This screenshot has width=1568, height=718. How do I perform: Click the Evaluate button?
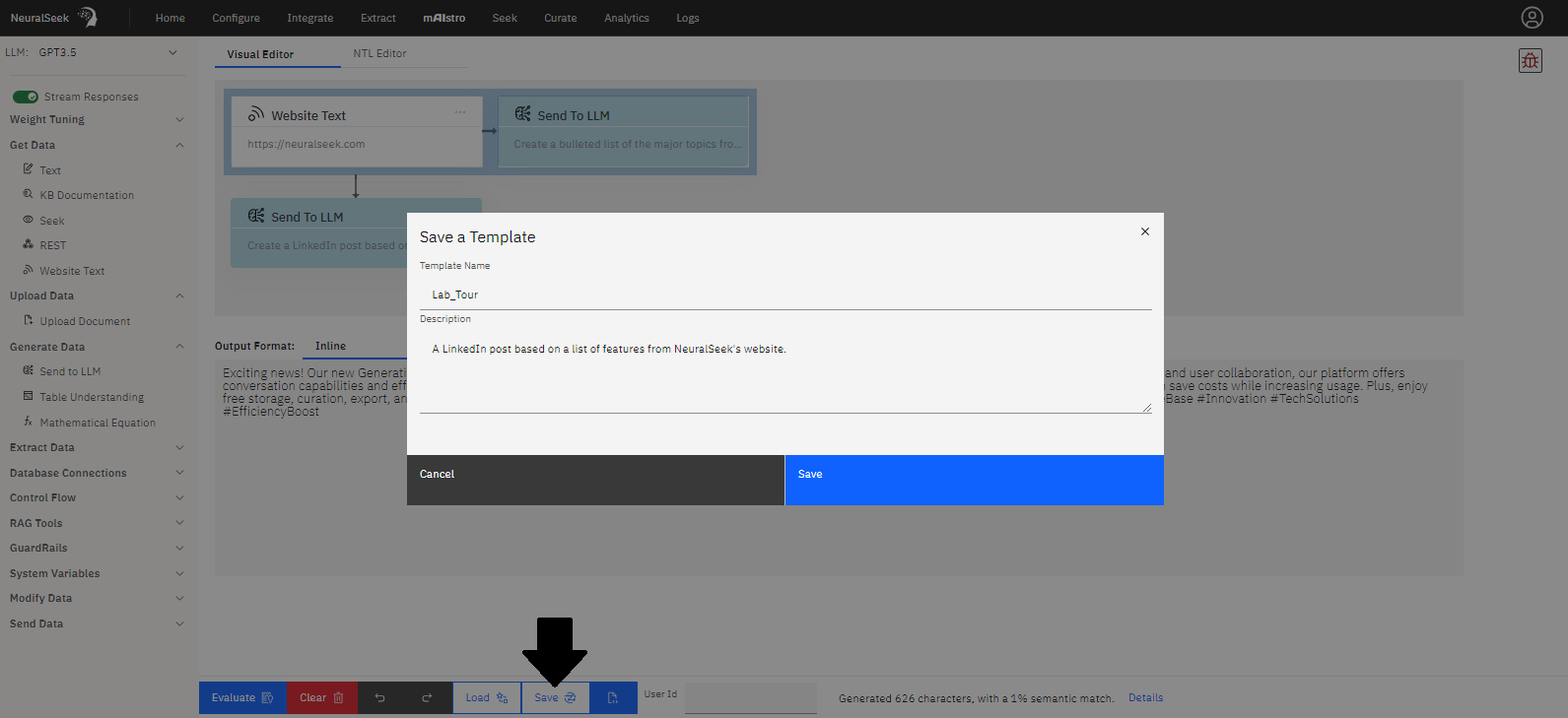click(242, 697)
